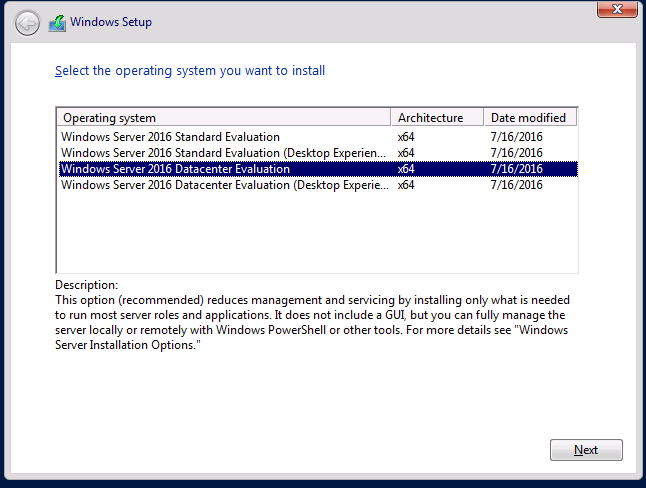Click the x64 cell of Standard Evaluation
Screen dimensions: 646x488
click(x=406, y=137)
